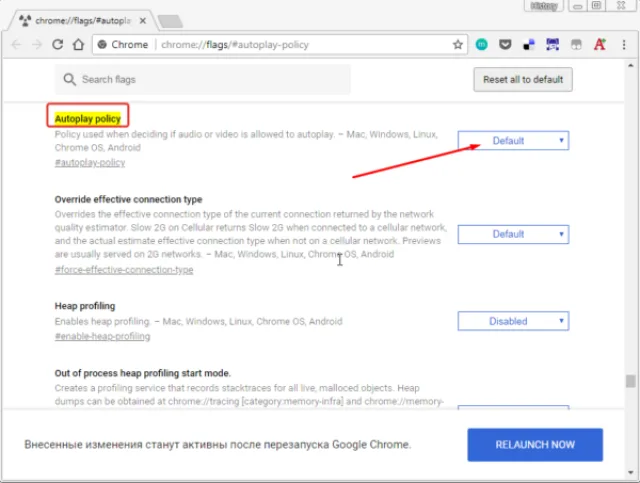Click the Search flags field
The height and width of the screenshot is (483, 640).
point(202,79)
